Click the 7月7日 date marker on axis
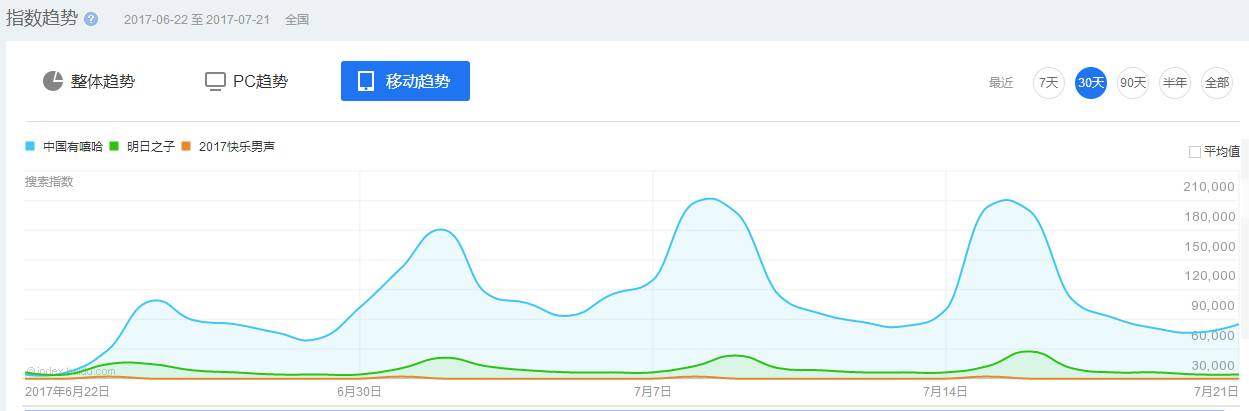1249x411 pixels. (652, 392)
